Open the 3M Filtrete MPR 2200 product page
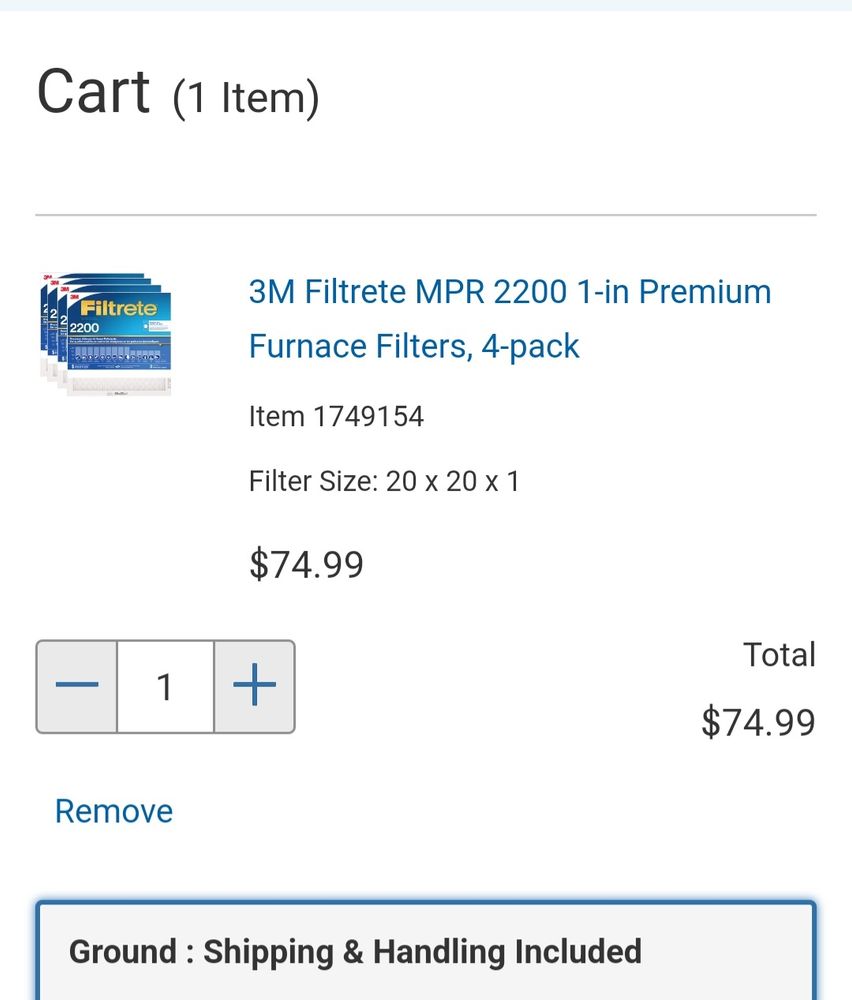 coord(510,318)
